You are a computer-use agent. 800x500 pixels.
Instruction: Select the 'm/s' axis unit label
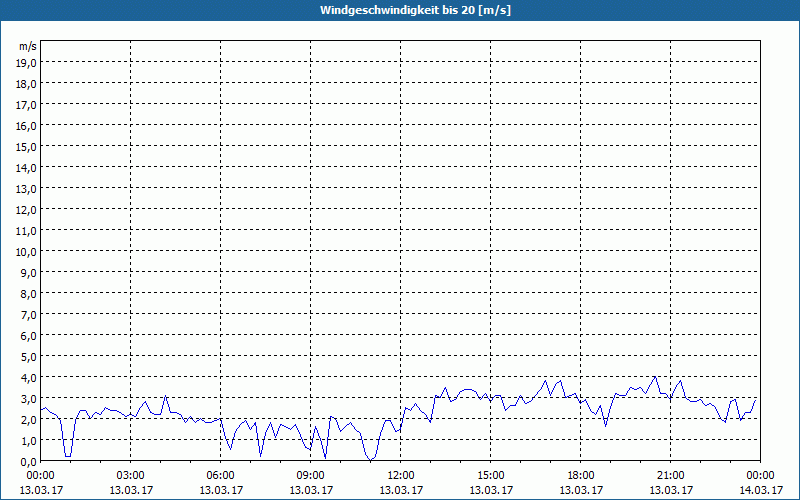click(28, 46)
